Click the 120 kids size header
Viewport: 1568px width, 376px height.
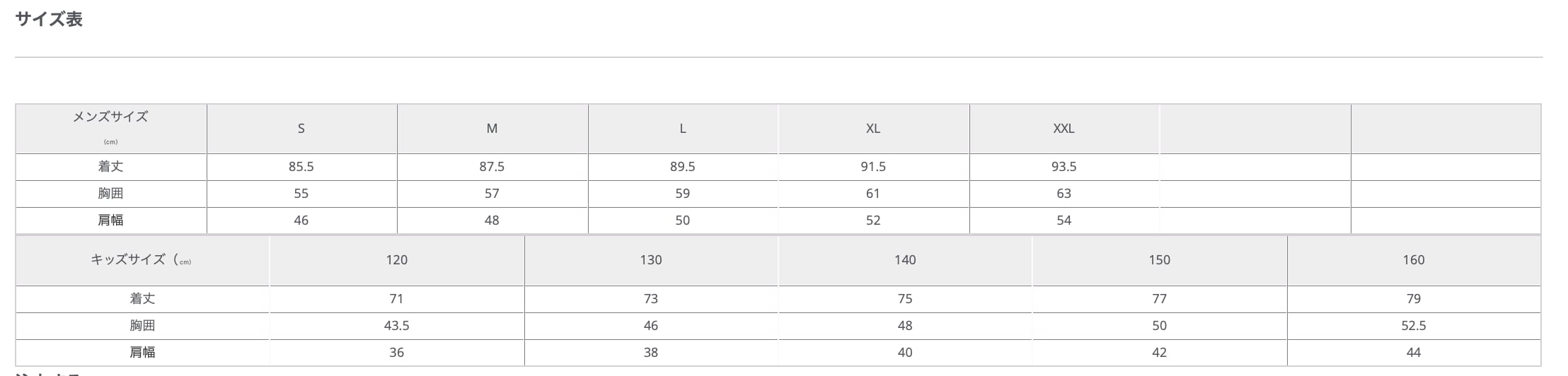[396, 260]
